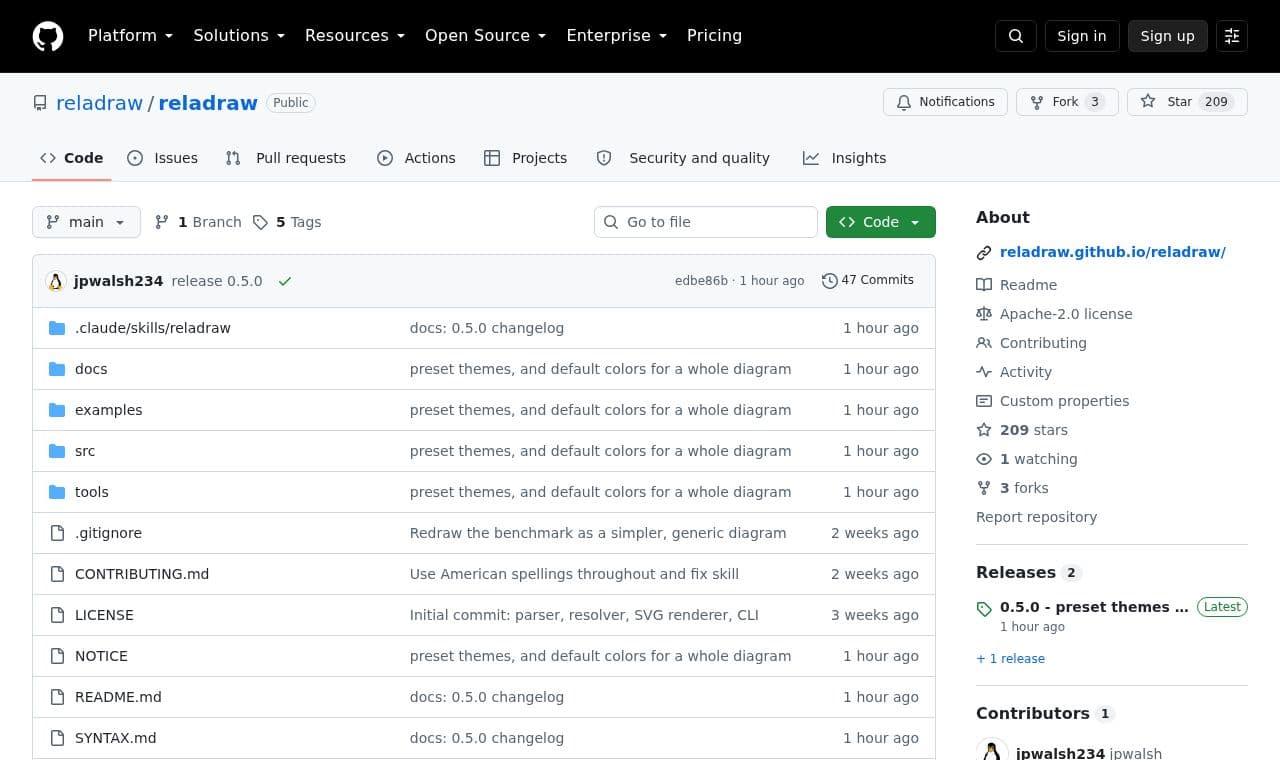Viewport: 1280px width, 760px height.
Task: Open the README.md file
Action: pos(118,697)
